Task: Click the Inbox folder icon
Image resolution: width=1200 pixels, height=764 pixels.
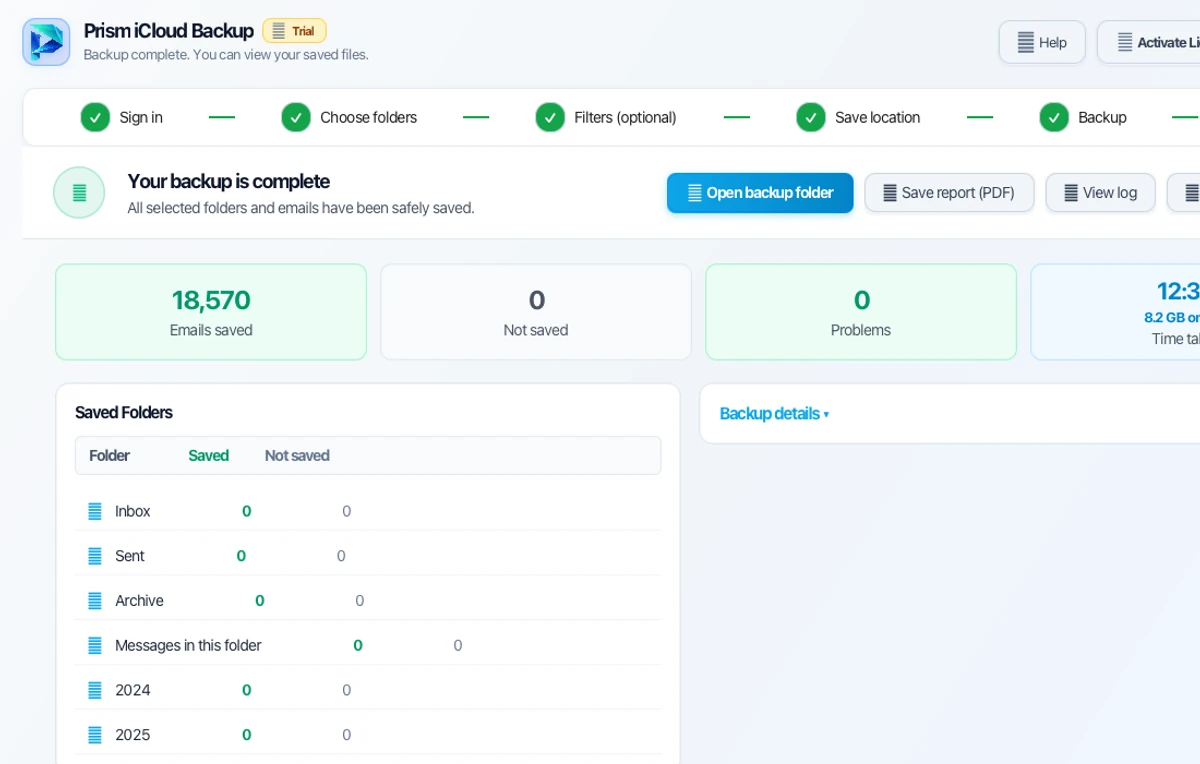Action: pos(95,511)
